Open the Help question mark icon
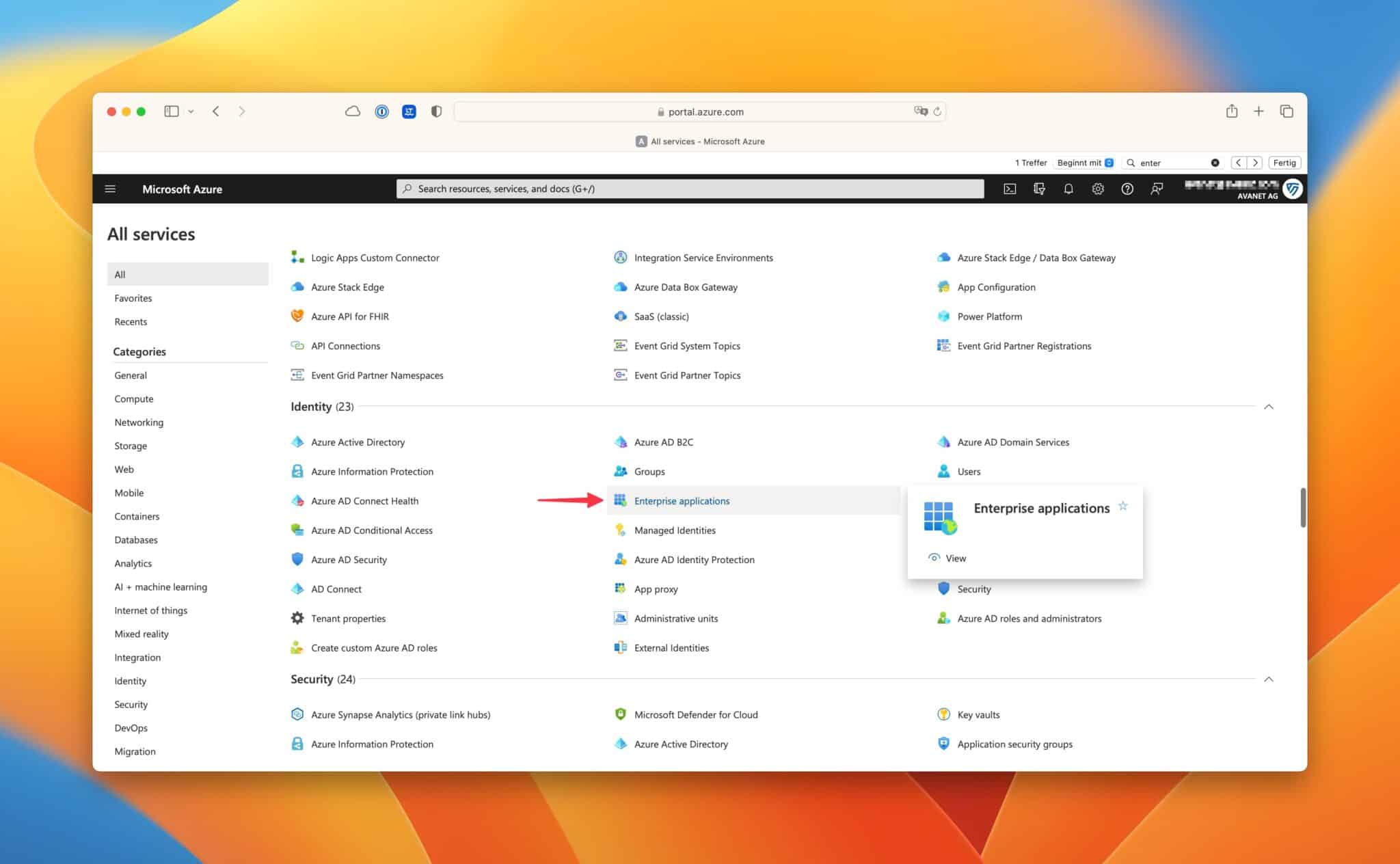 pyautogui.click(x=1127, y=189)
